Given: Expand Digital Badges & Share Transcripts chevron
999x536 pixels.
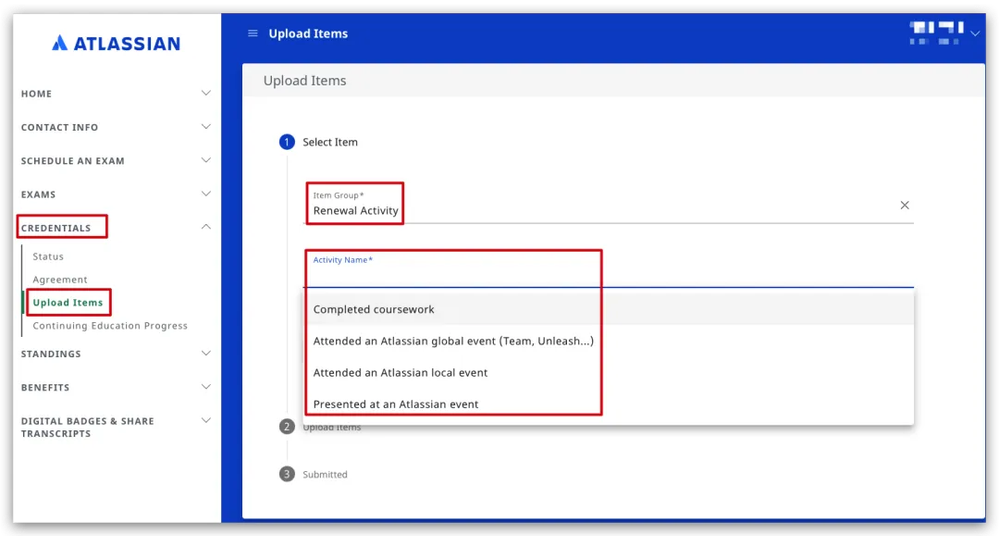Looking at the screenshot, I should 206,421.
